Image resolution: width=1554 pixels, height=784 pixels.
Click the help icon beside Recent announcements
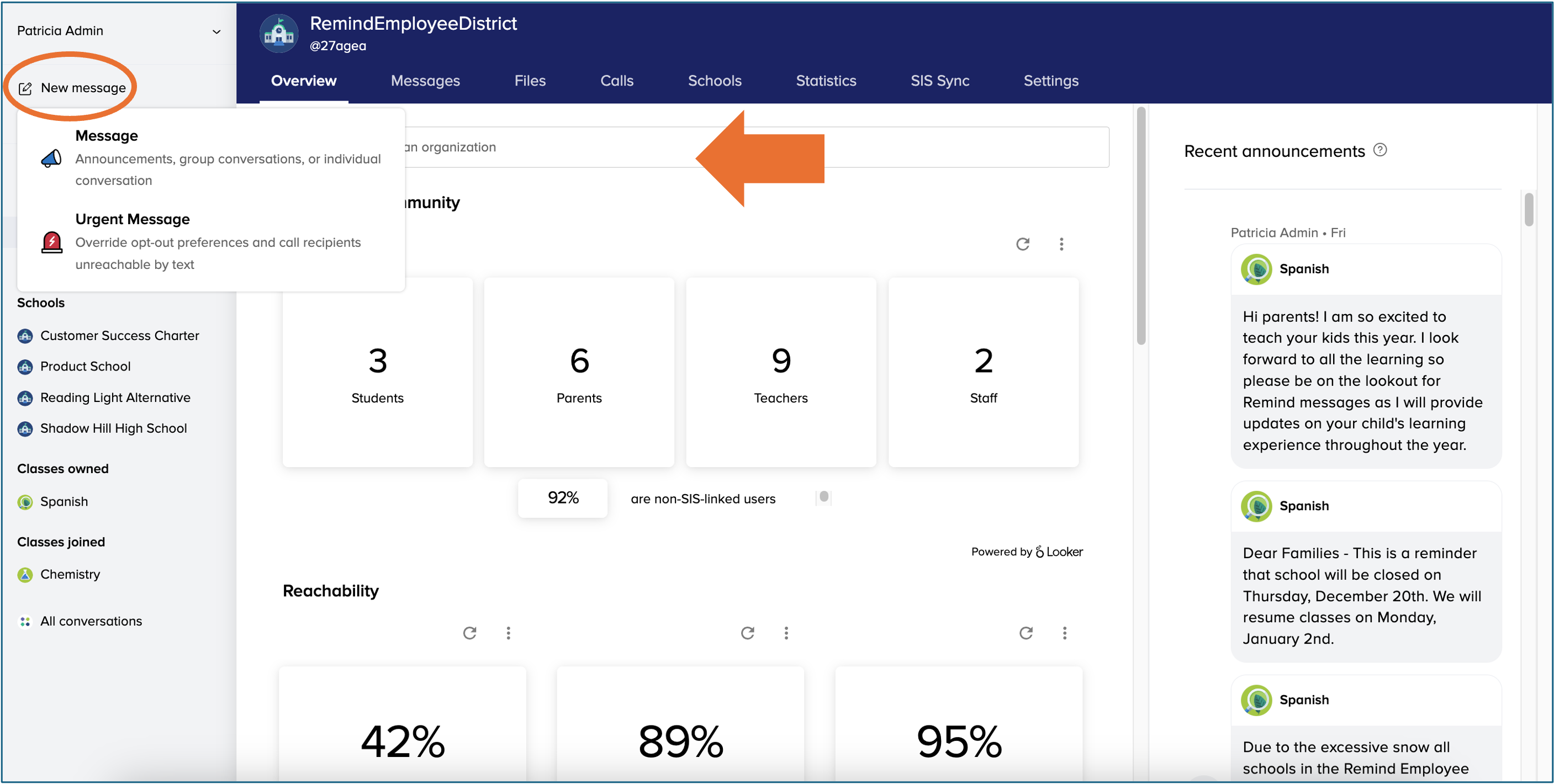click(x=1380, y=150)
